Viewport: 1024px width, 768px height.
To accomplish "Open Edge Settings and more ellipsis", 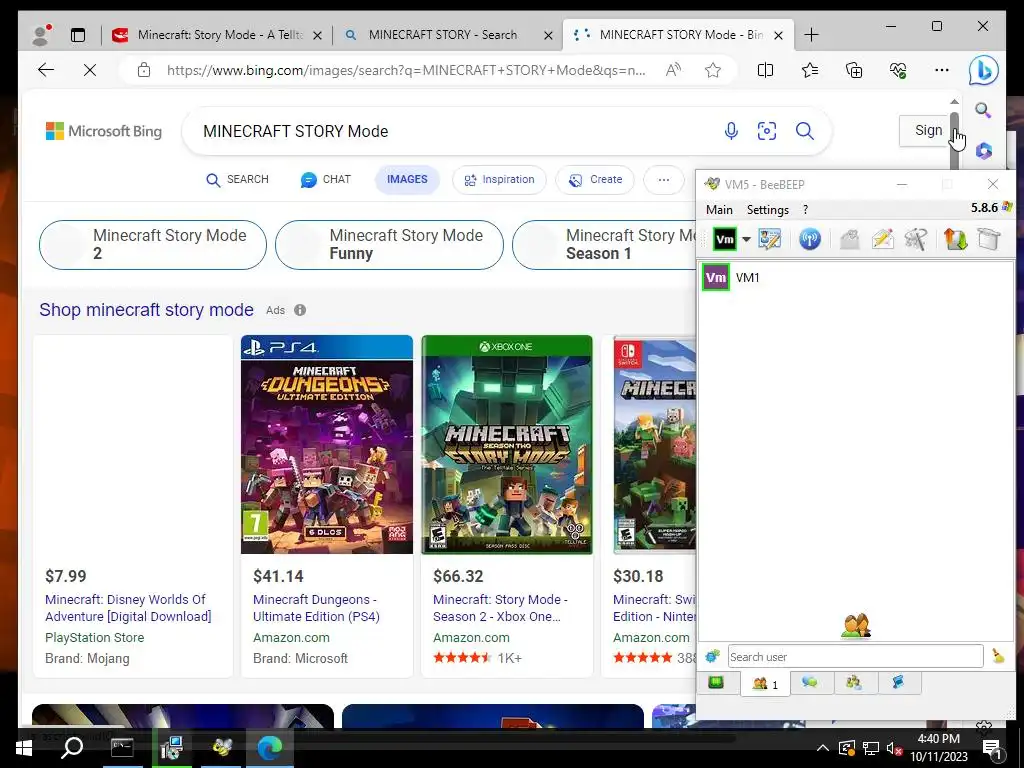I will pyautogui.click(x=942, y=70).
